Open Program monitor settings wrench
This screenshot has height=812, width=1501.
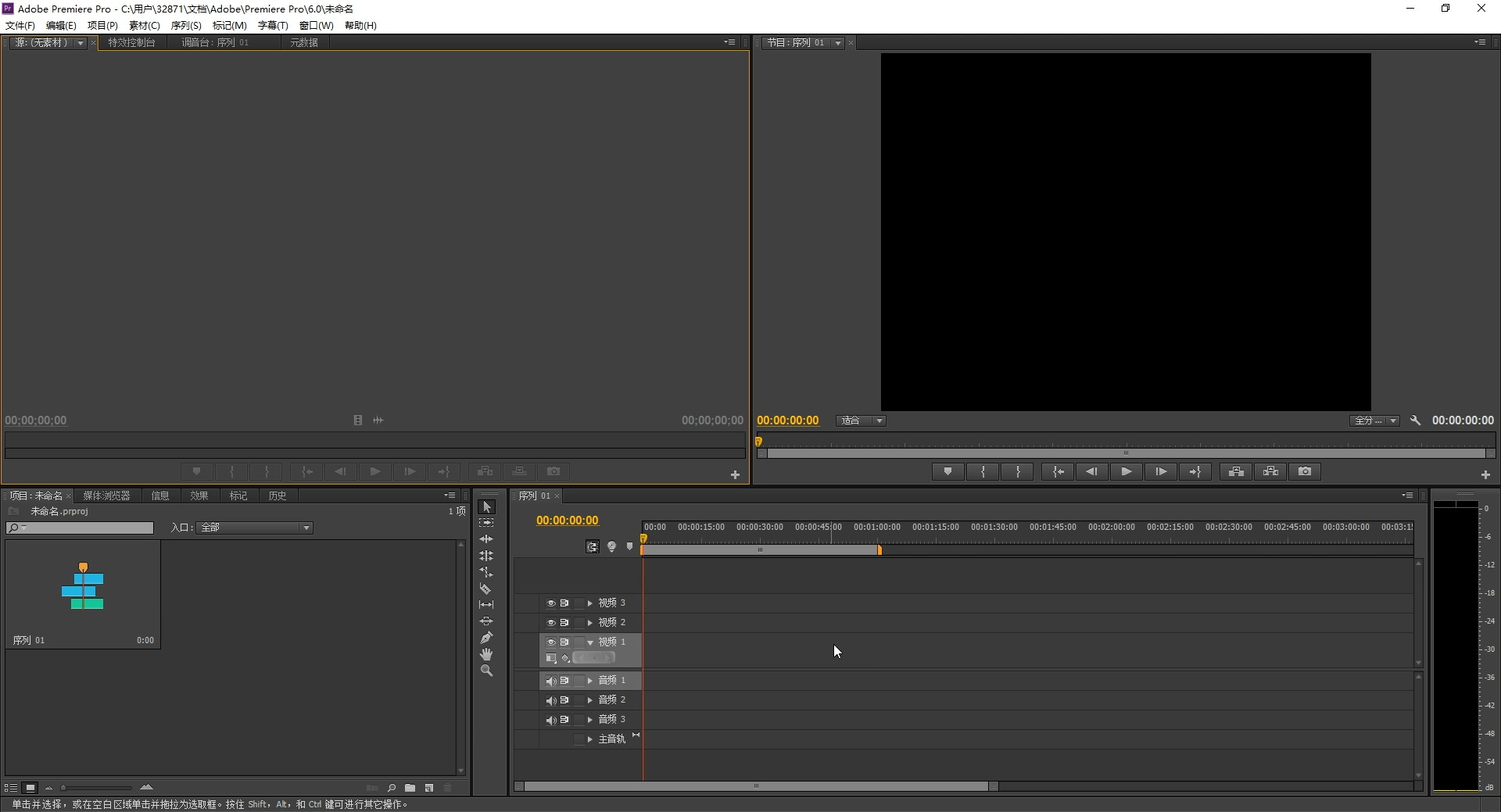coord(1415,420)
